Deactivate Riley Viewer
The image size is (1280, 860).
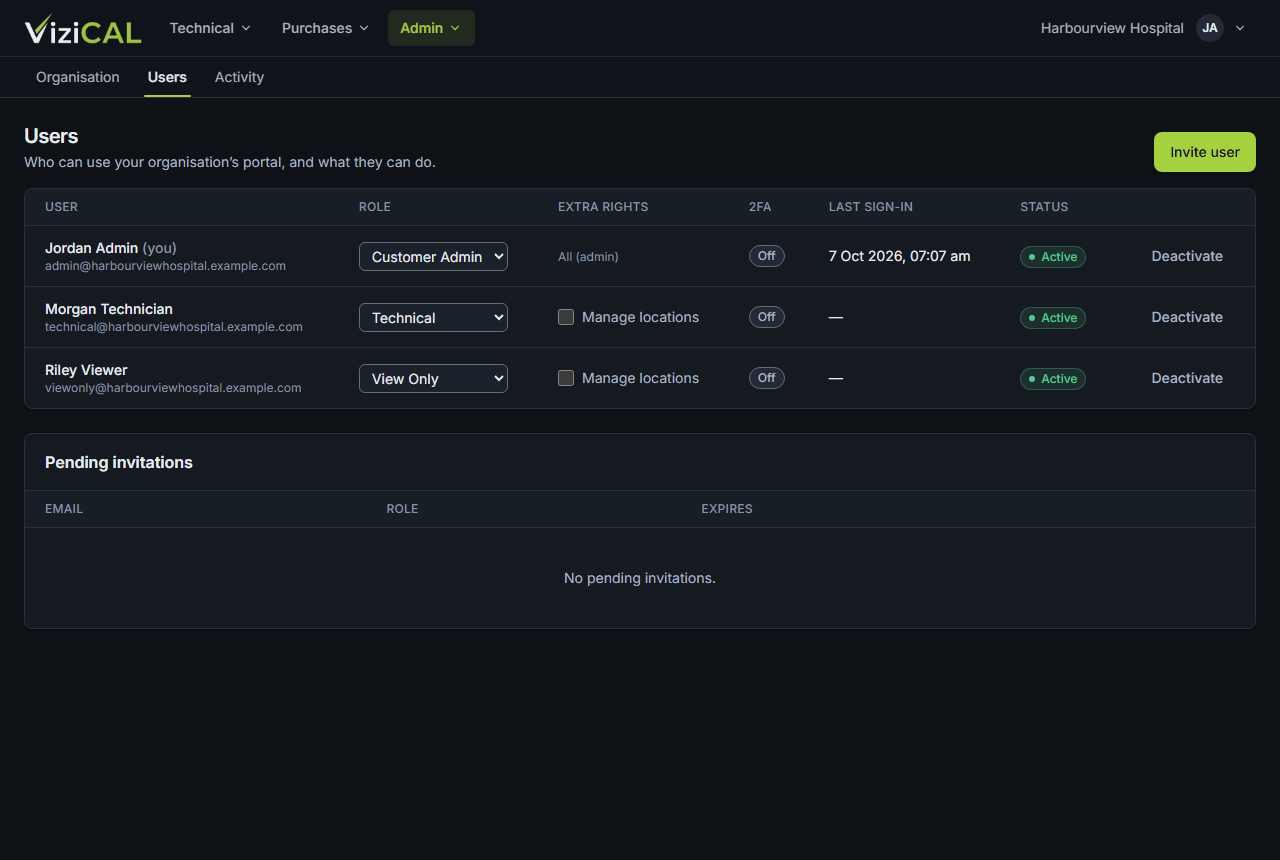tap(1187, 378)
